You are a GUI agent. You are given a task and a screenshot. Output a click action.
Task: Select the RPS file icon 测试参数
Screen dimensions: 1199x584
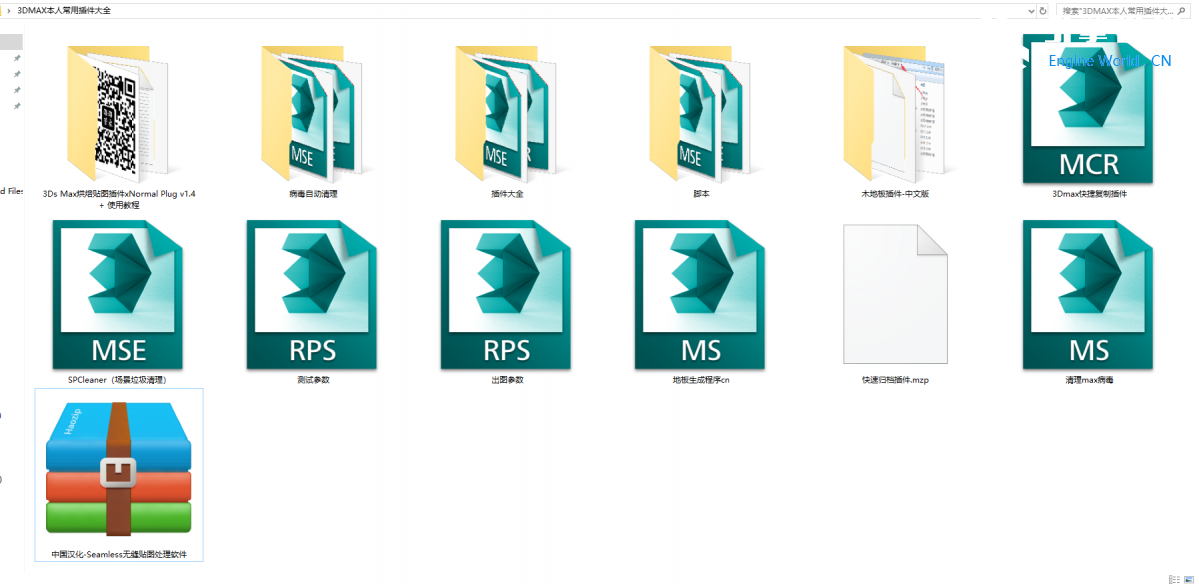pyautogui.click(x=312, y=294)
